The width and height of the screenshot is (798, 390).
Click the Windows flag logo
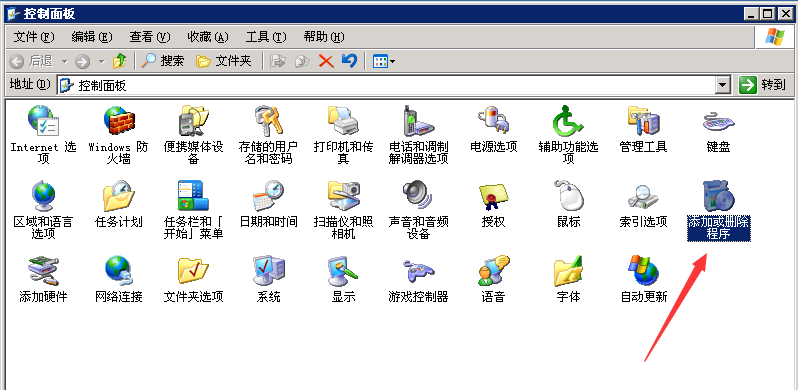[775, 37]
